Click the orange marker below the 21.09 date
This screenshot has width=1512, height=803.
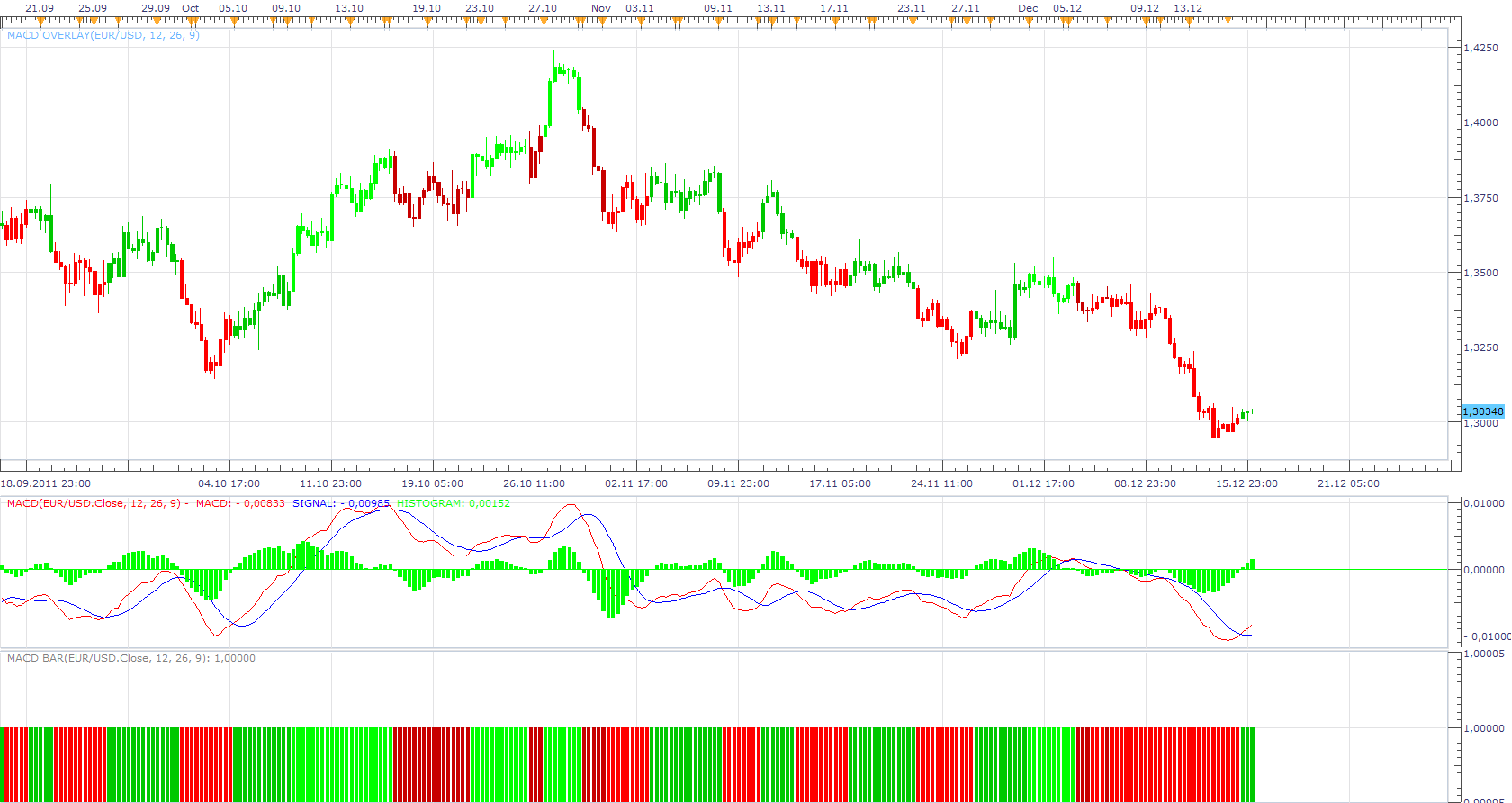pos(40,22)
